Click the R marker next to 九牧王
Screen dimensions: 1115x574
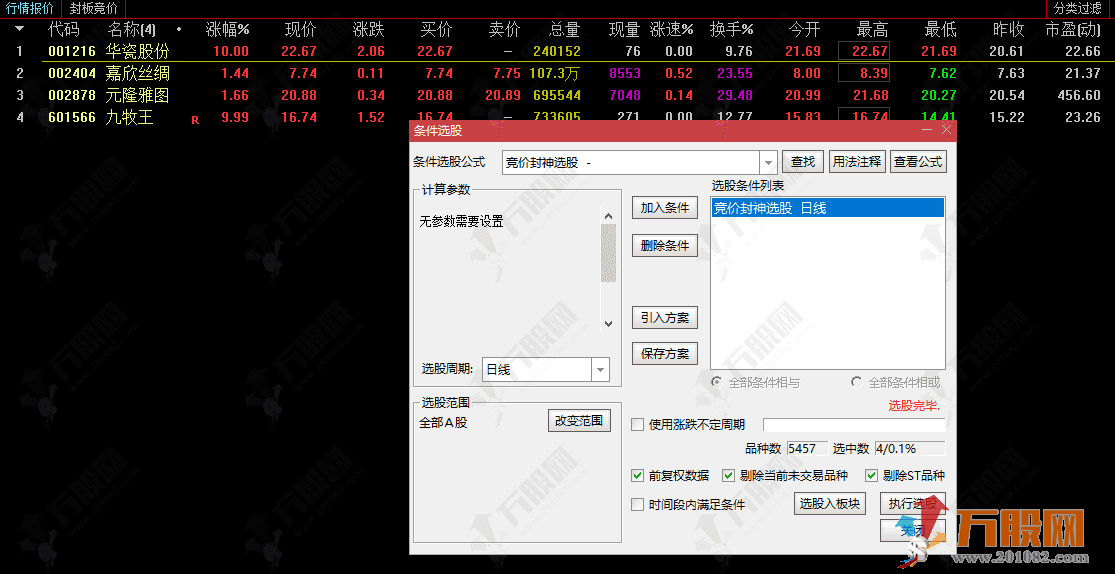(x=195, y=120)
